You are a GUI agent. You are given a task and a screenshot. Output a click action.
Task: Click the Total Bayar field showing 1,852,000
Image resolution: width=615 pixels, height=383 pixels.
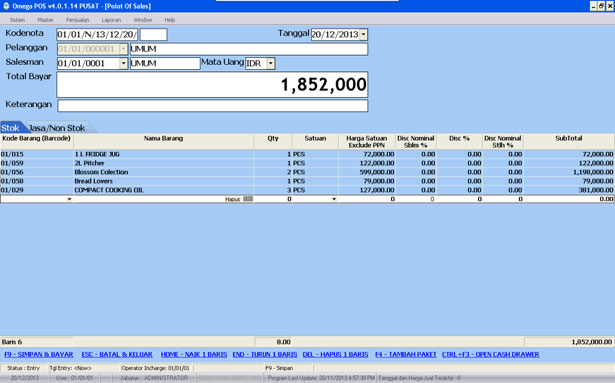[x=212, y=84]
